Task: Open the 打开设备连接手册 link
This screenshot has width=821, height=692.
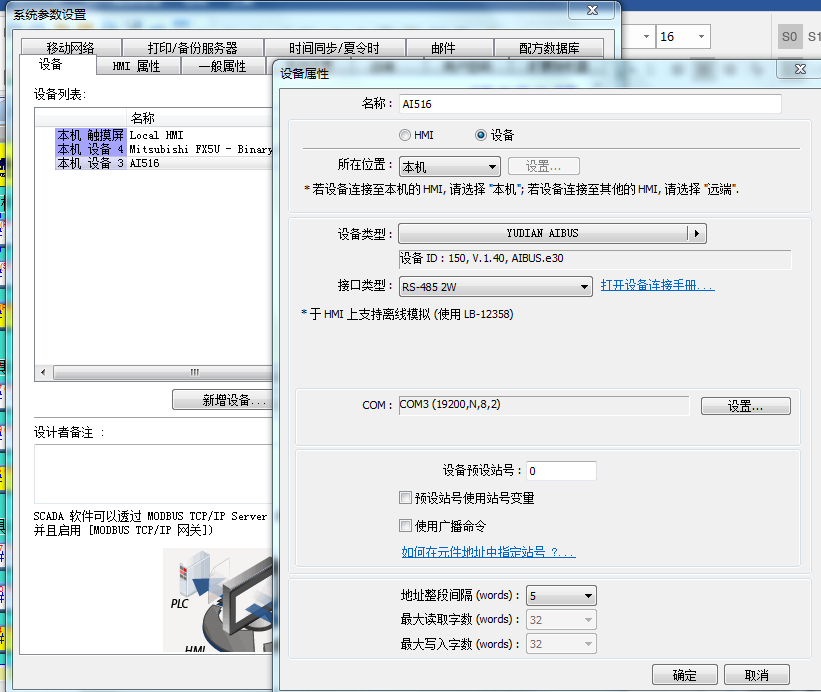Action: point(657,286)
